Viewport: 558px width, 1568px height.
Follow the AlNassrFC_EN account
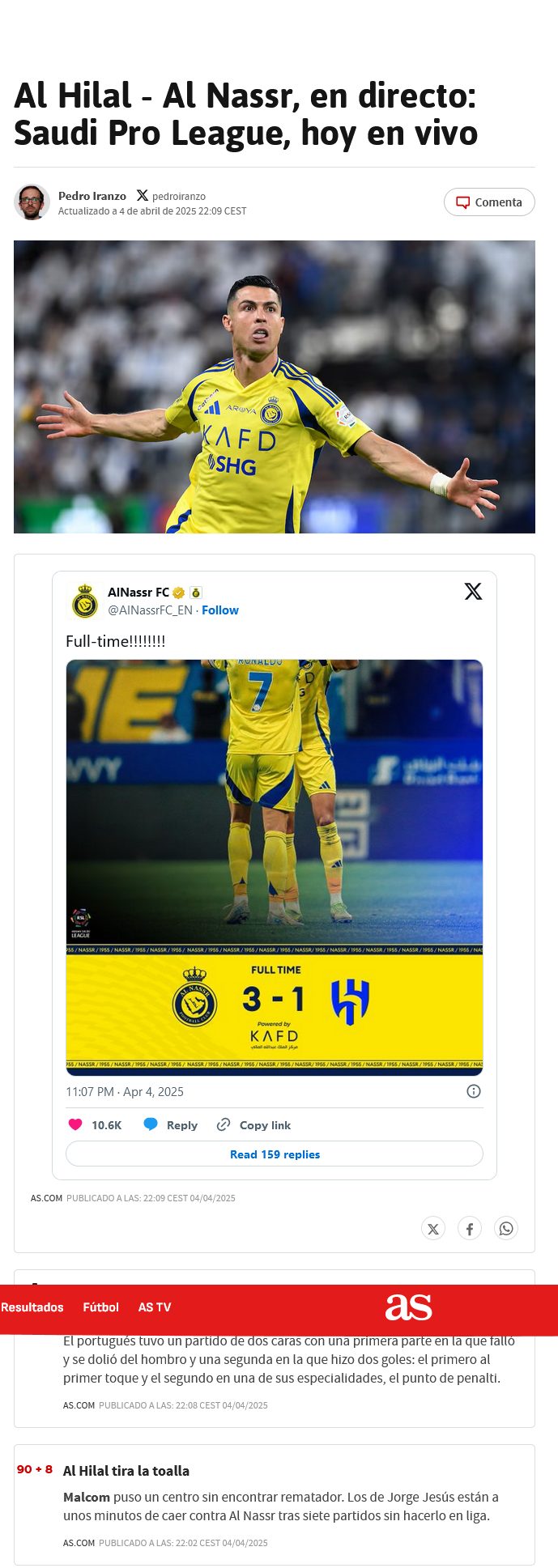click(x=220, y=610)
